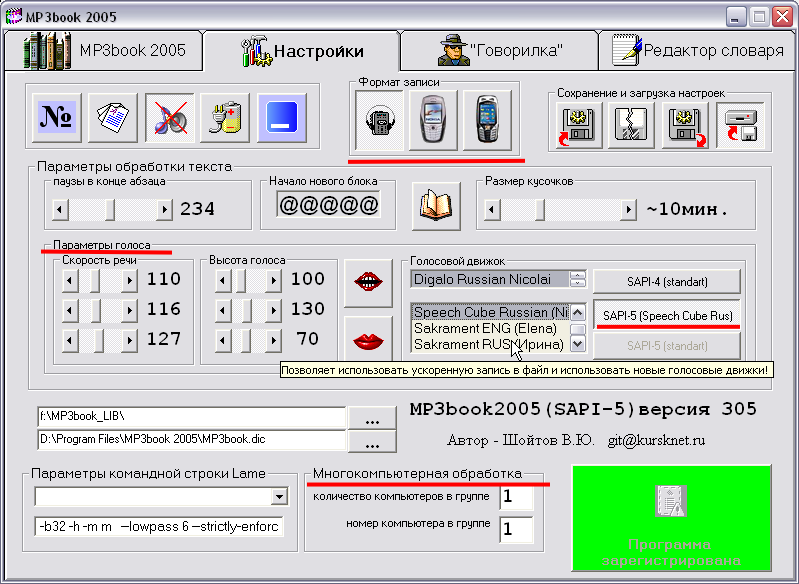The height and width of the screenshot is (584, 799).
Task: Click the № numbering toggle icon
Action: coord(57,118)
